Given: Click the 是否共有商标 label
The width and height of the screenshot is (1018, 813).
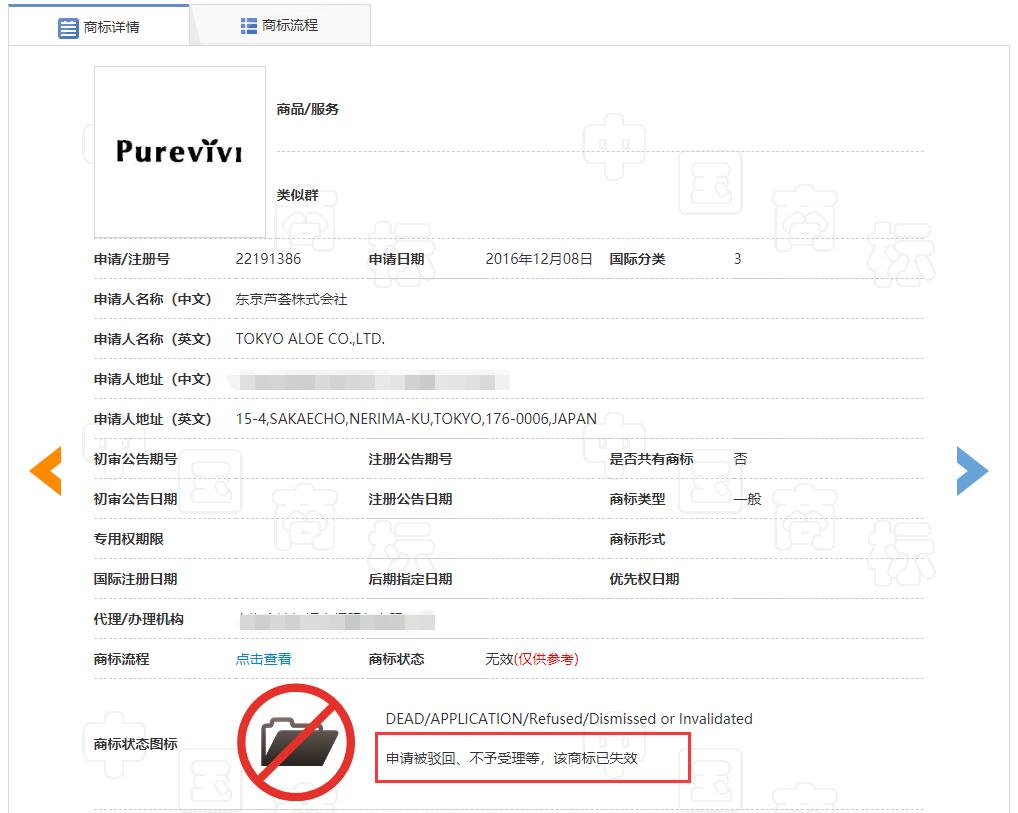Looking at the screenshot, I should pyautogui.click(x=651, y=459).
